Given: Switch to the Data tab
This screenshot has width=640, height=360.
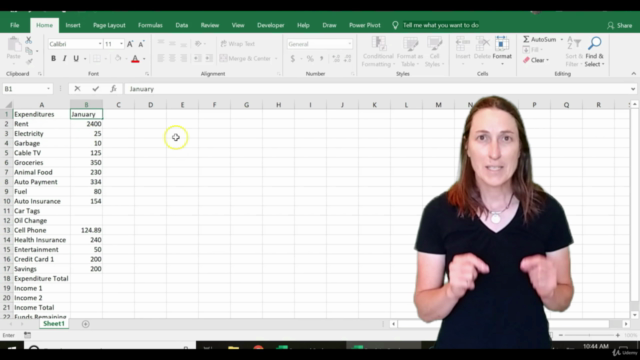Looking at the screenshot, I should point(182,25).
